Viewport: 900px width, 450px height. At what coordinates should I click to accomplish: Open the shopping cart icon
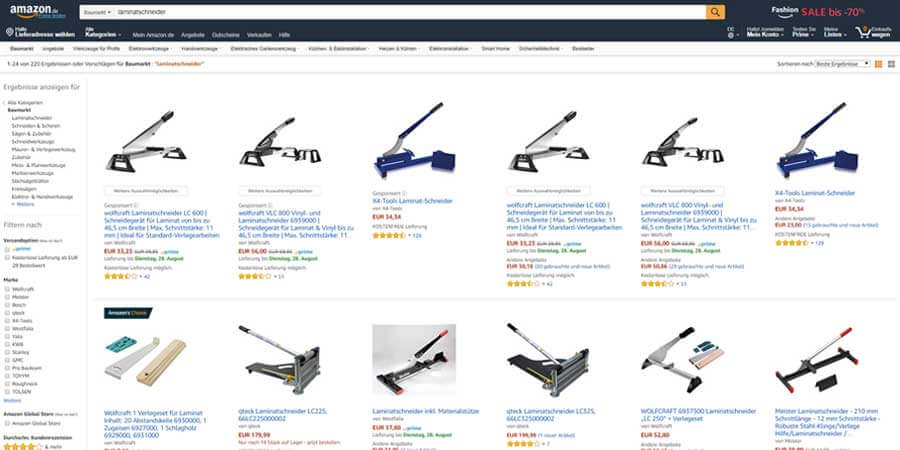pyautogui.click(x=862, y=32)
